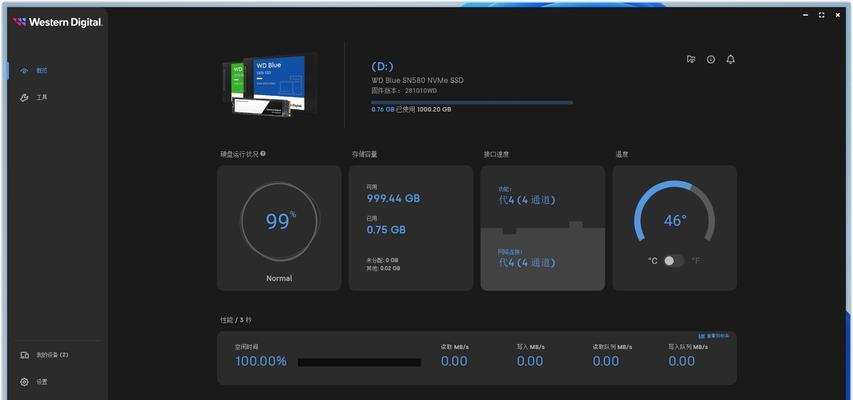Toggle the °C / °F temperature switch
The image size is (853, 400).
[674, 261]
